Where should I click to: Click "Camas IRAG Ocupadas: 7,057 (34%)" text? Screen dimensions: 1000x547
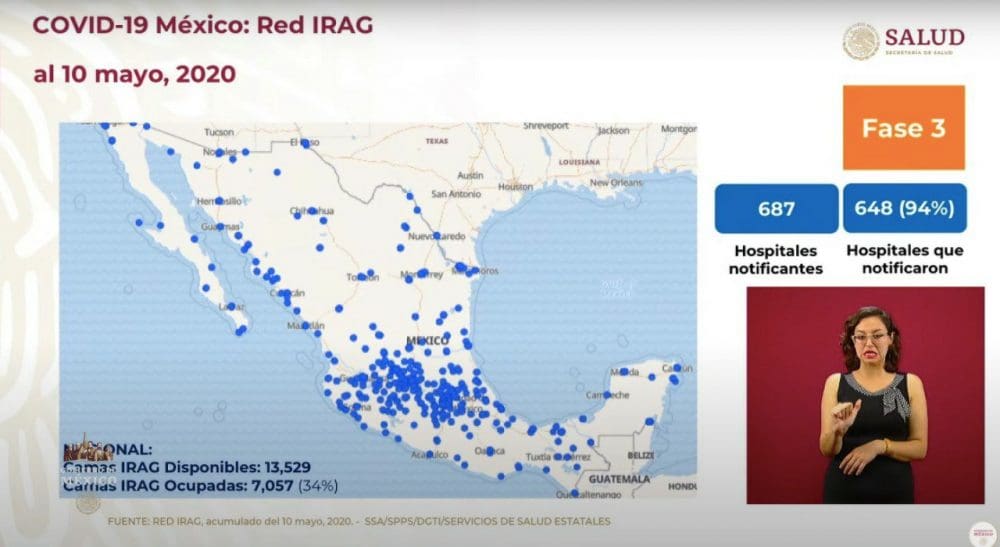[200, 486]
